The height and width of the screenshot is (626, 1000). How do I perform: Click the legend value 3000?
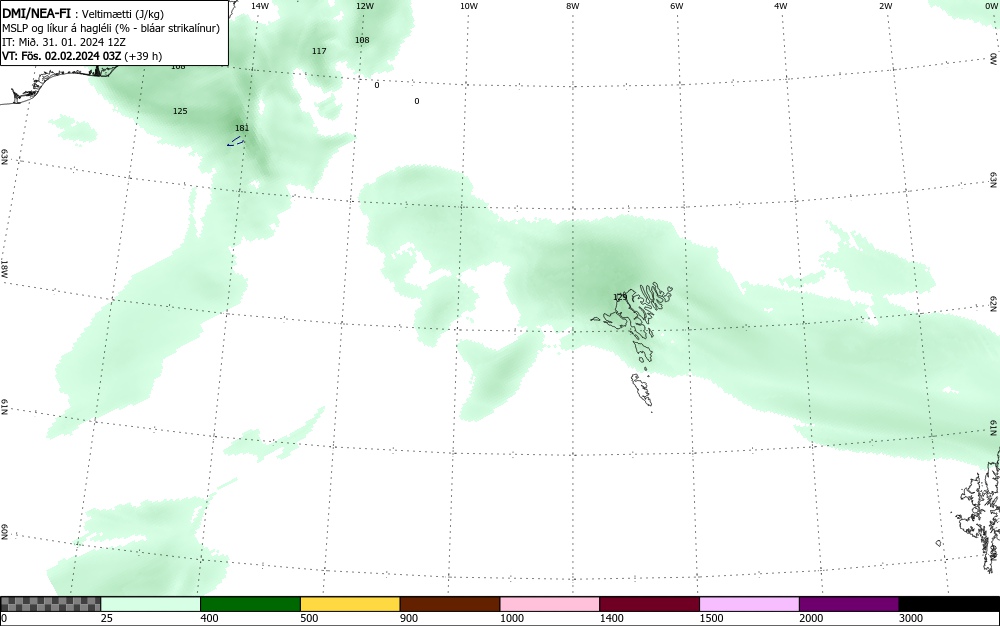911,618
